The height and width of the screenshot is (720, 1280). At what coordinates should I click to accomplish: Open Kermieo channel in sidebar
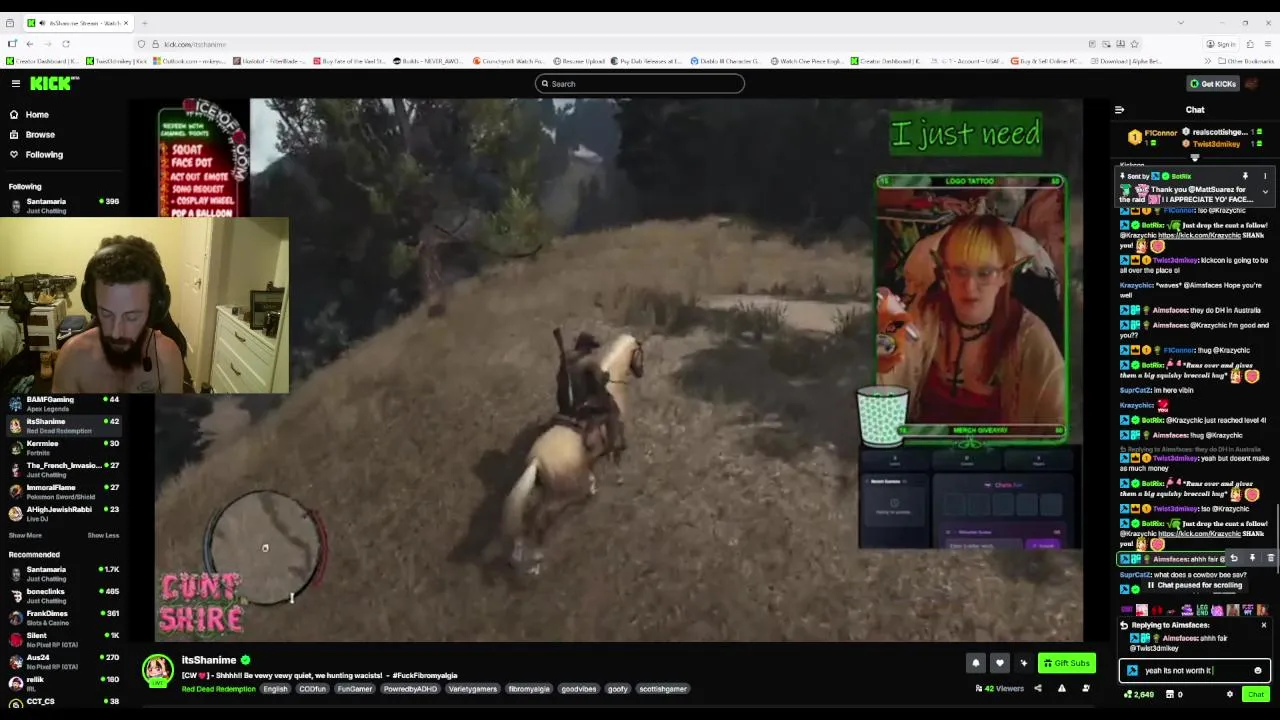[x=64, y=448]
